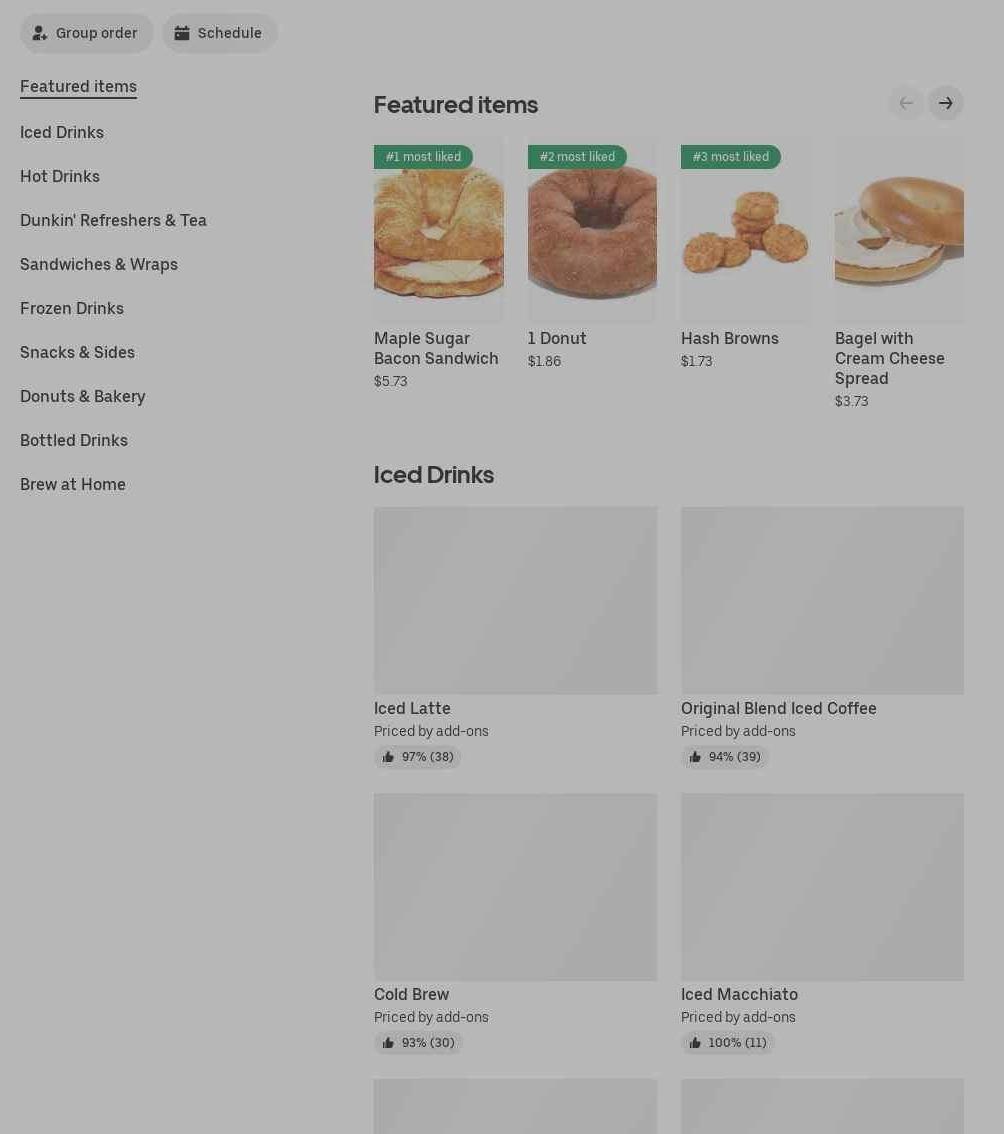Viewport: 1004px width, 1134px height.
Task: Click the 93% rating badge under Cold Brew
Action: click(417, 1043)
